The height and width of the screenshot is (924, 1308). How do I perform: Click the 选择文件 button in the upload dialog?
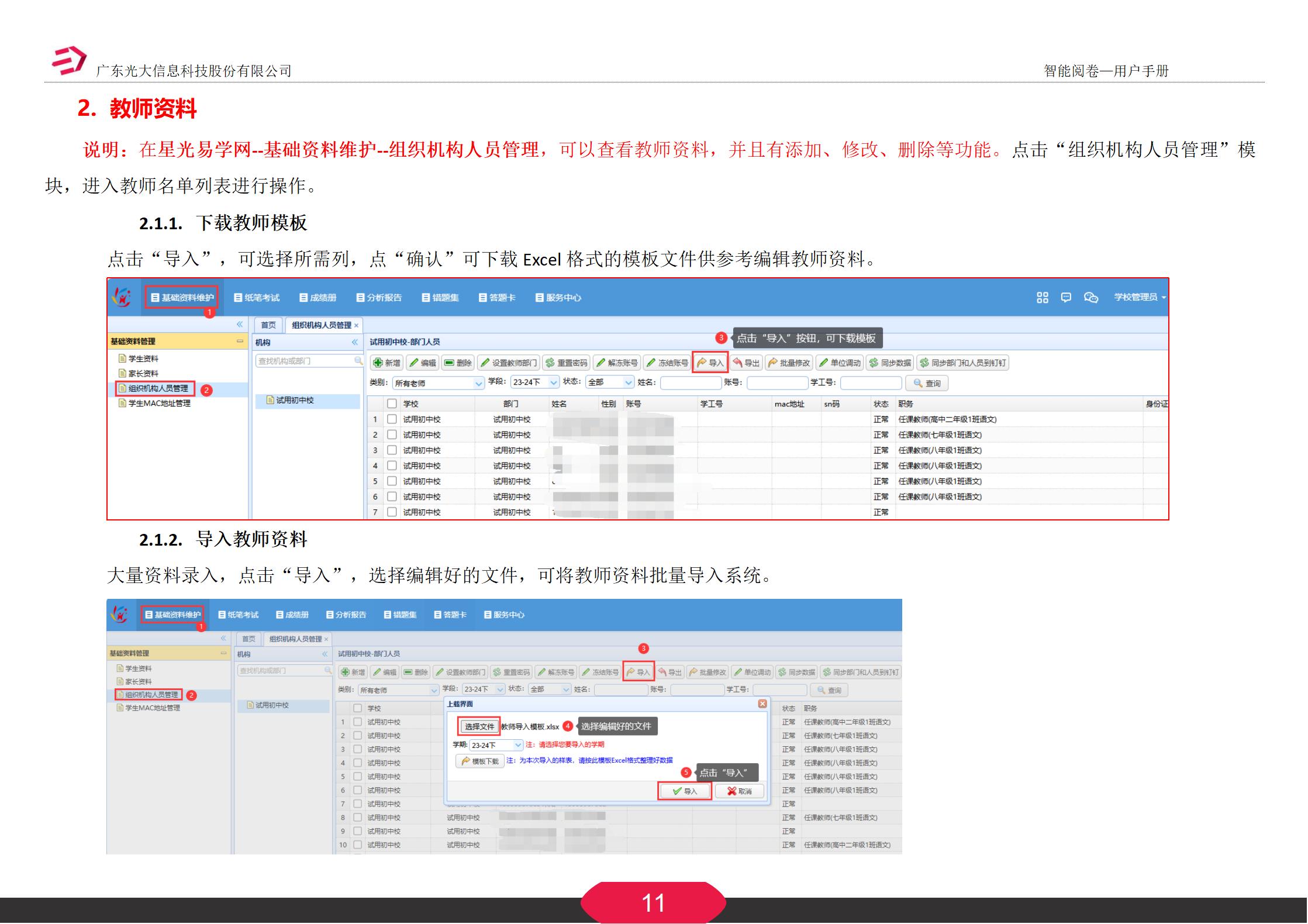coord(478,726)
